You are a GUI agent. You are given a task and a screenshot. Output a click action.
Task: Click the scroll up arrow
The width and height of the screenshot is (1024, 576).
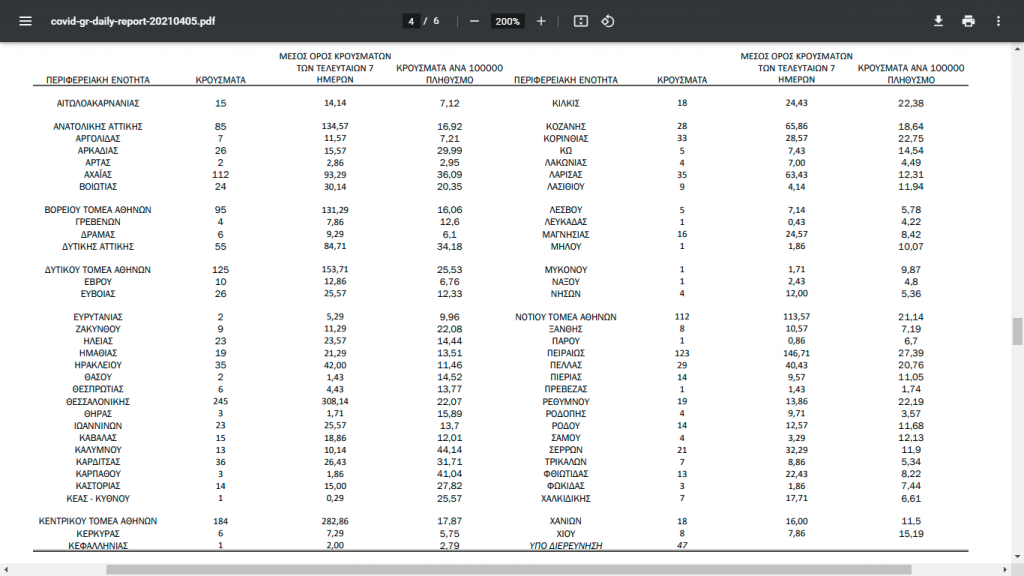(1017, 49)
